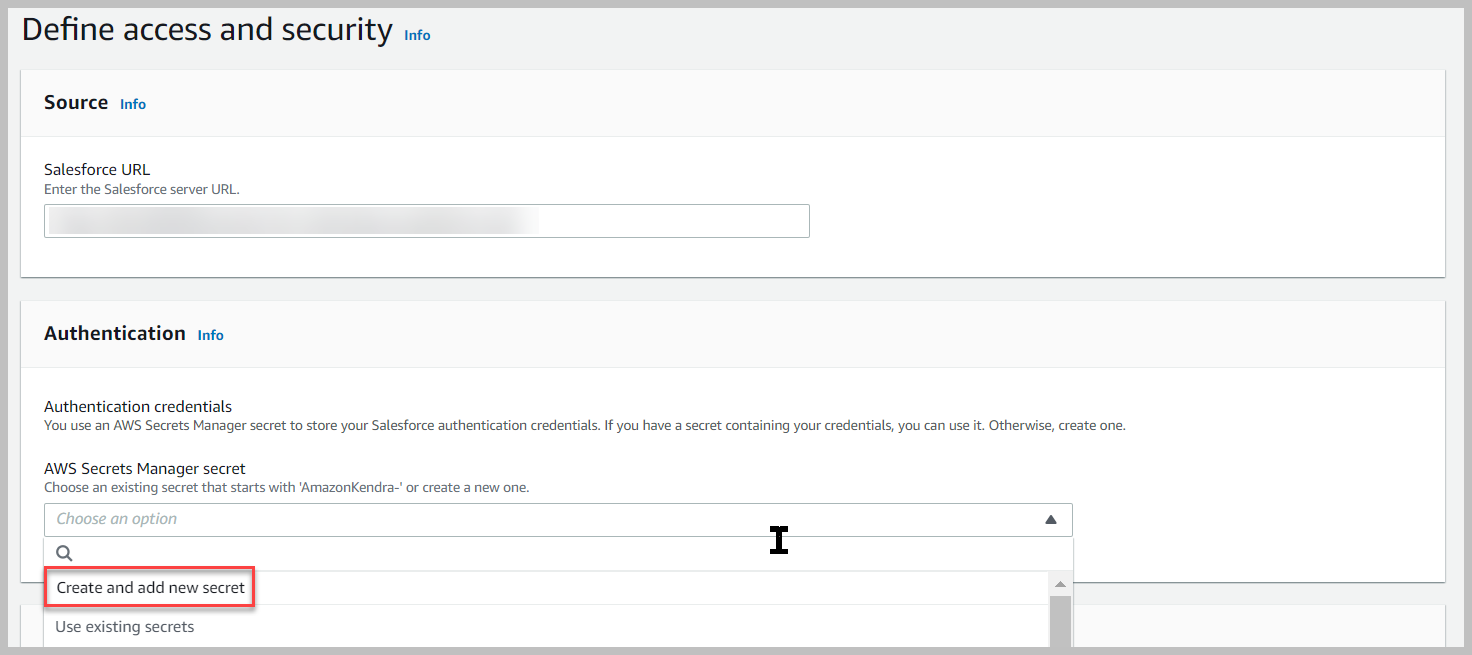Collapse the AWS Secrets Manager secret dropdown
This screenshot has width=1472, height=655.
558,519
